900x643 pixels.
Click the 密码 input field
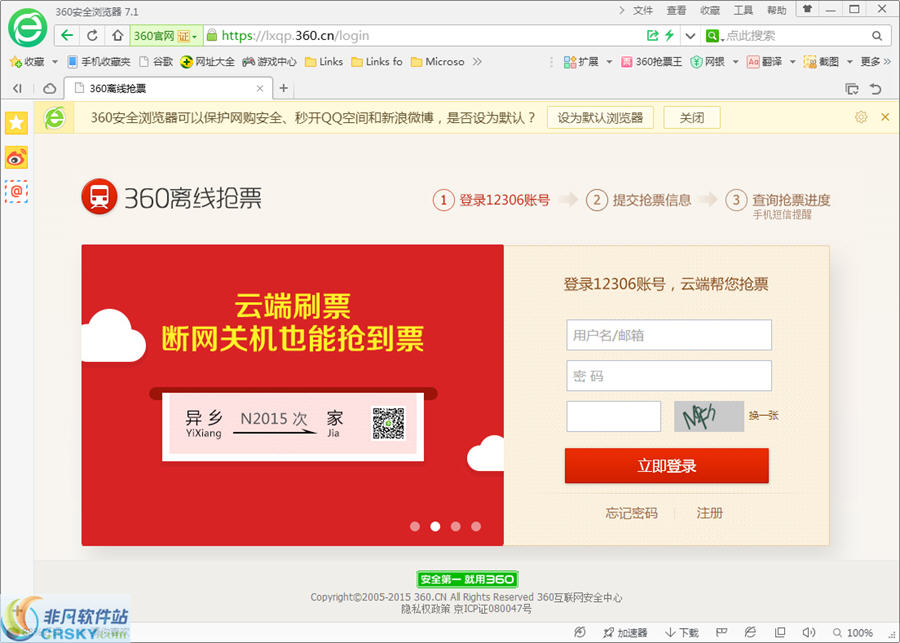[x=669, y=375]
